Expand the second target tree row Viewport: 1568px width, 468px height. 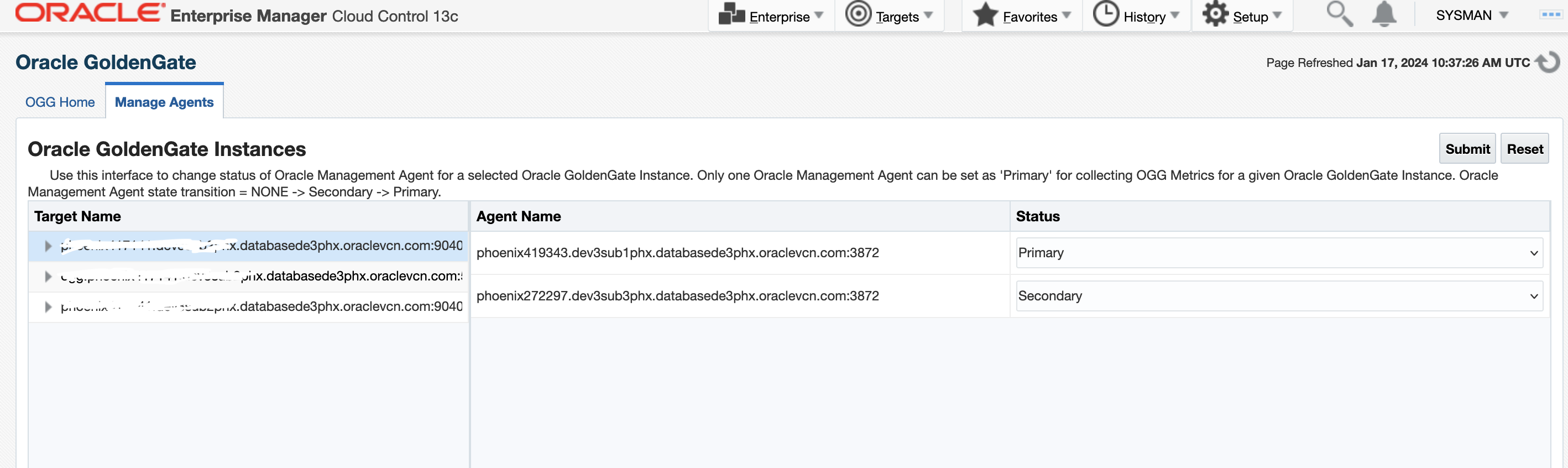click(x=48, y=277)
